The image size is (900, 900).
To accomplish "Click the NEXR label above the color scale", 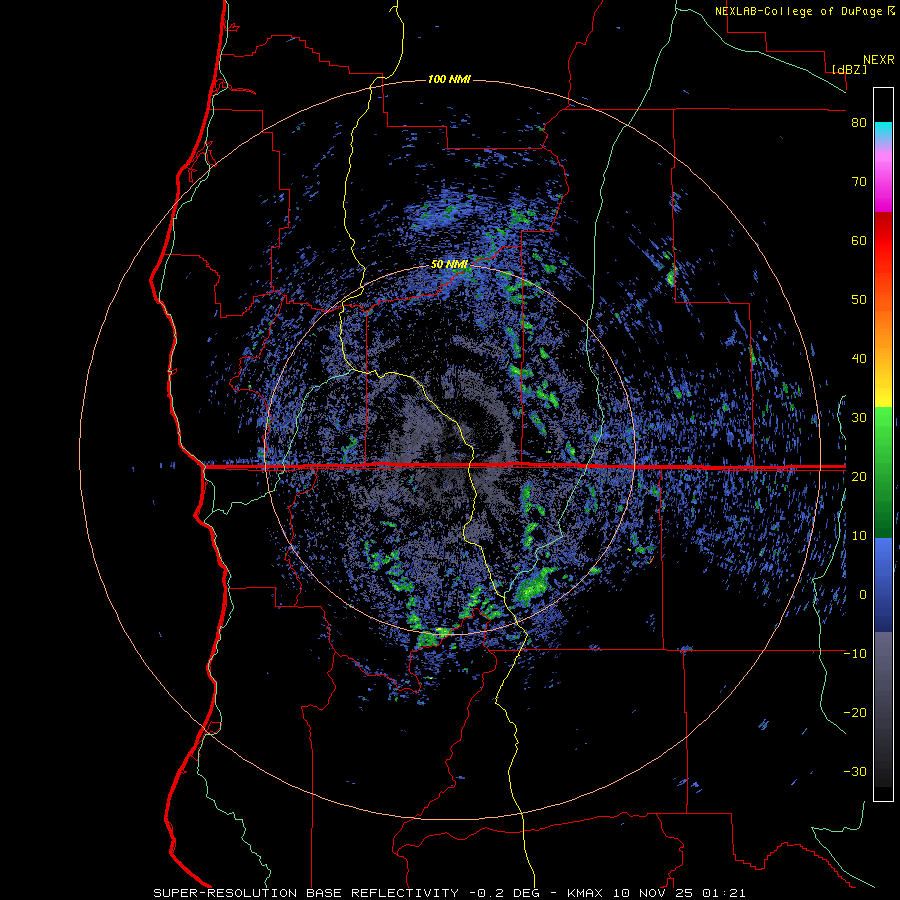I will (x=879, y=60).
